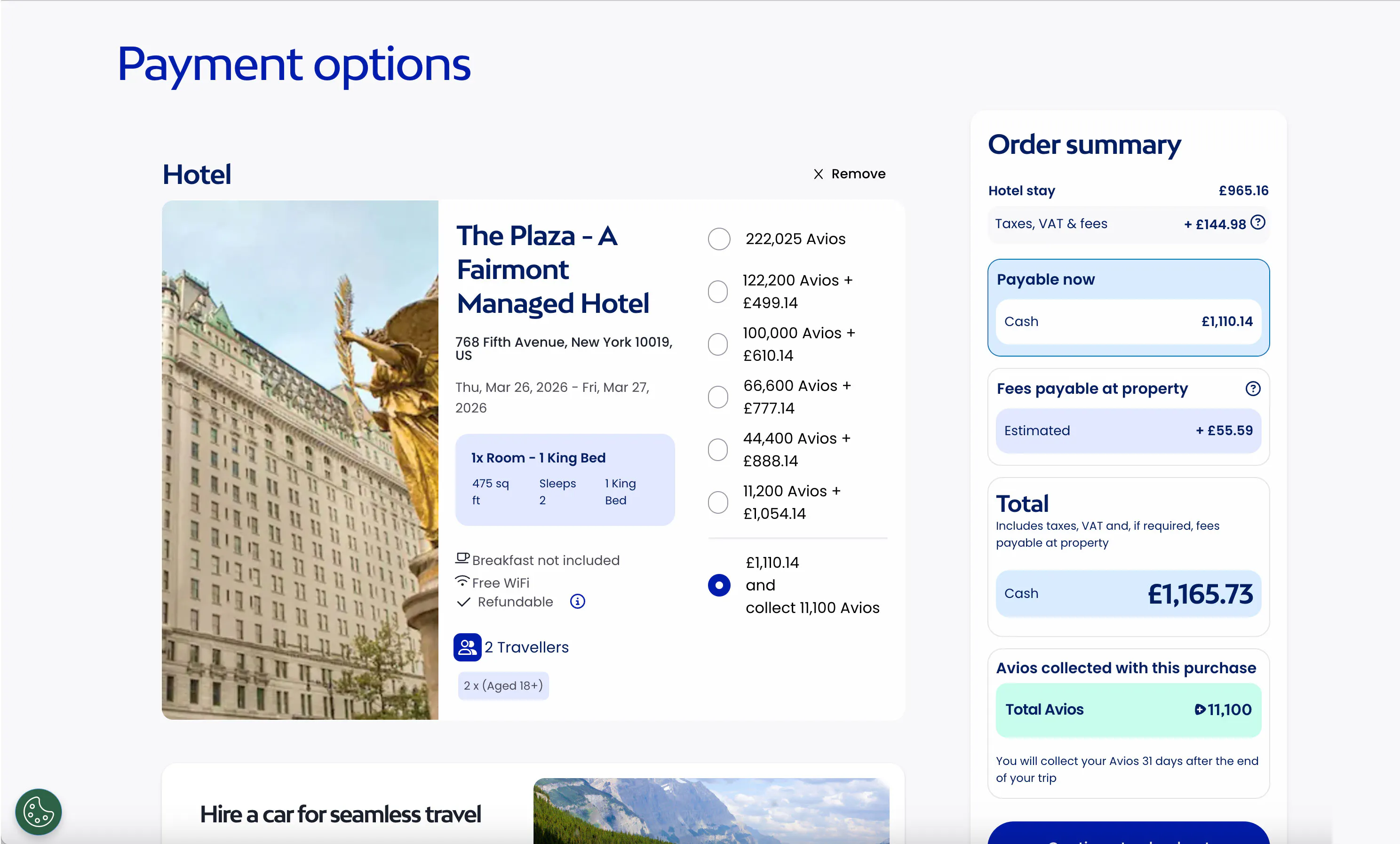Click the continue button below order summary
The height and width of the screenshot is (844, 1400).
coord(1128,834)
